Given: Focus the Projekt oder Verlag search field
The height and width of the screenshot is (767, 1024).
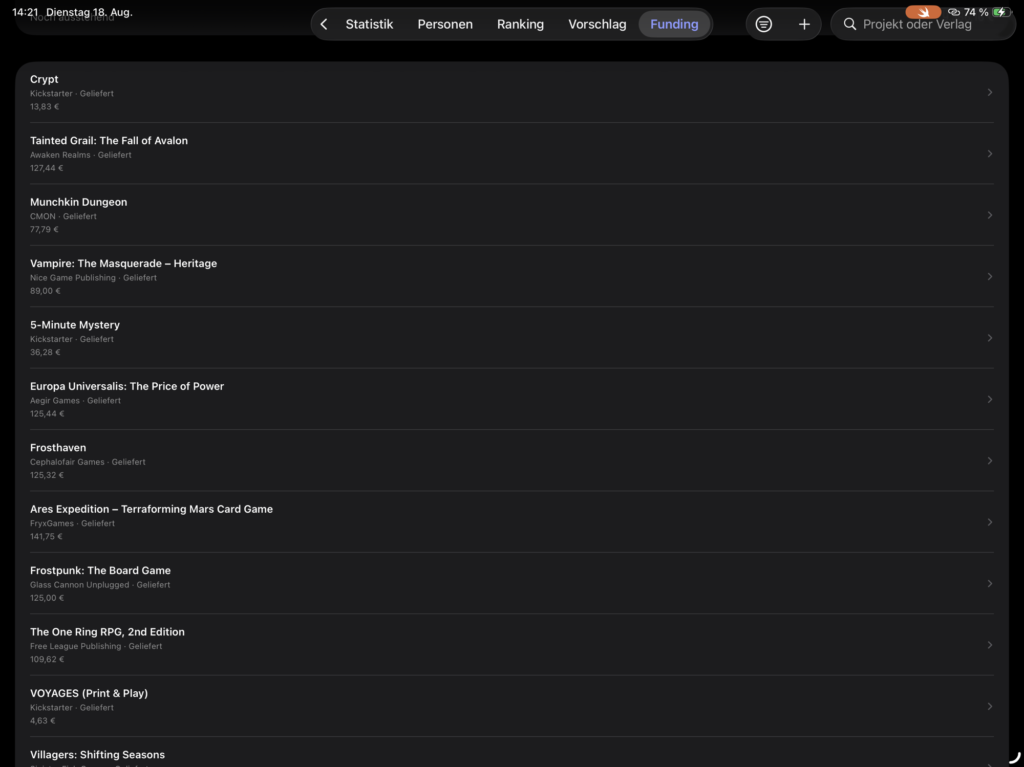Looking at the screenshot, I should click(923, 24).
